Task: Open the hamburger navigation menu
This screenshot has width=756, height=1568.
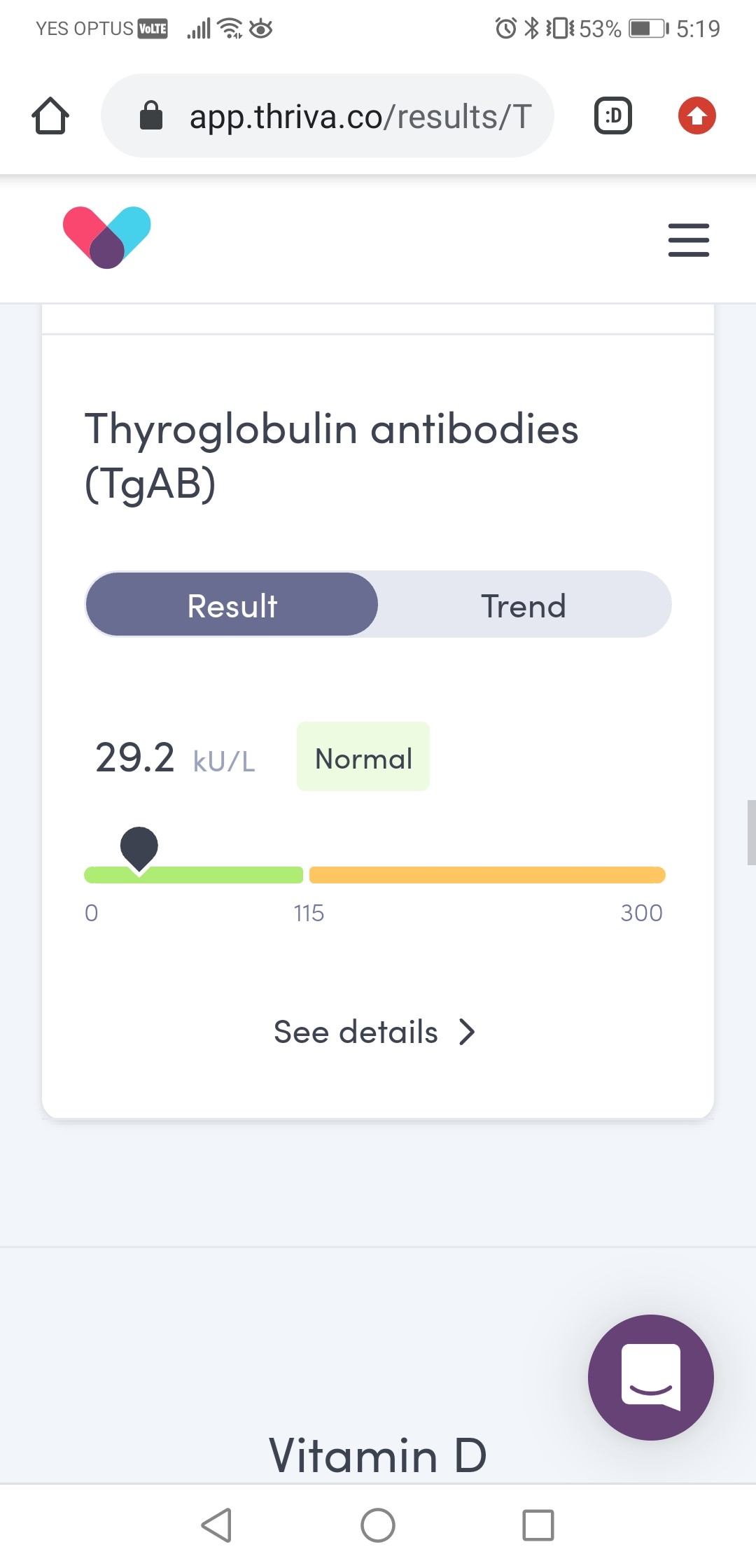Action: pyautogui.click(x=688, y=240)
